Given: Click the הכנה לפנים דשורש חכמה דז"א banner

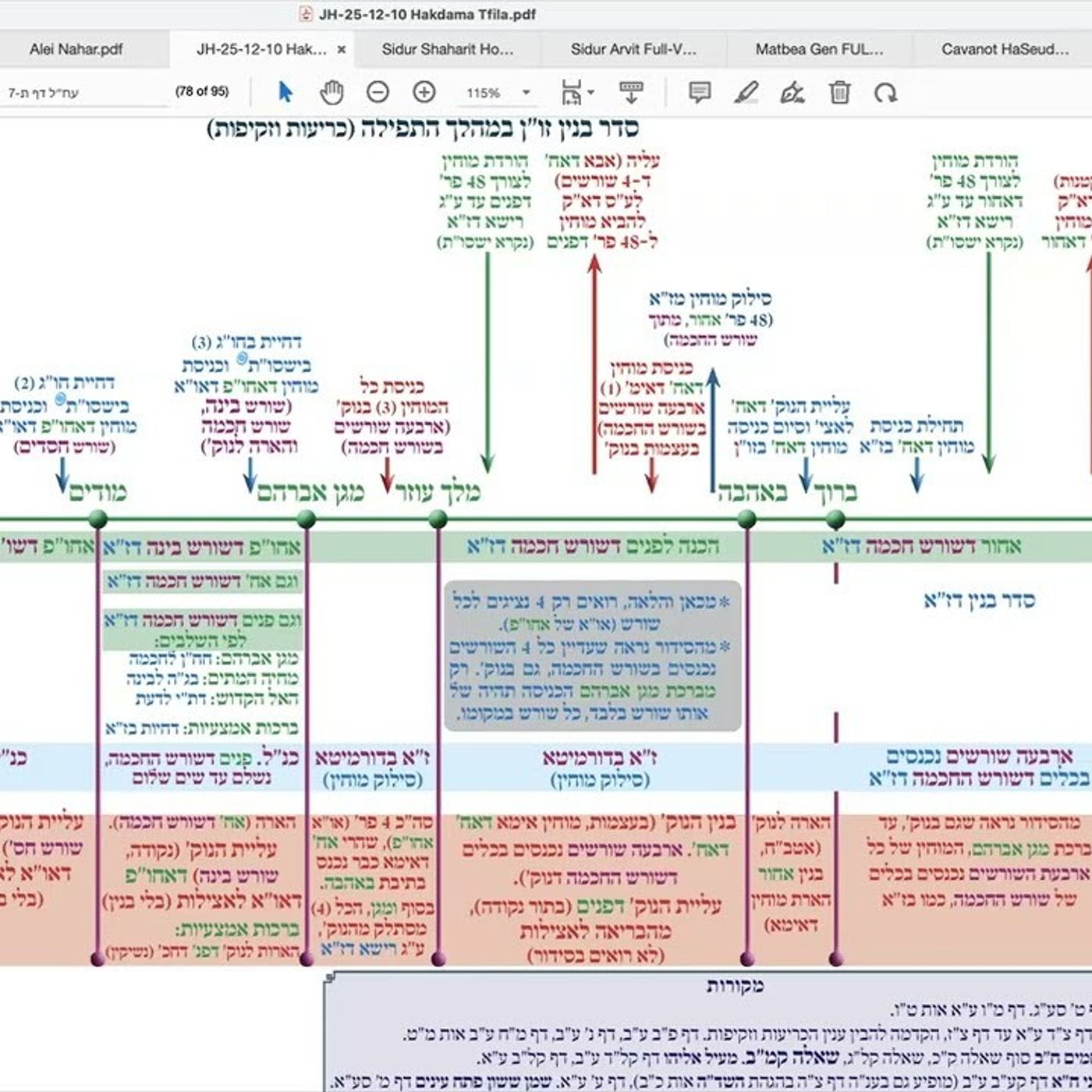Looking at the screenshot, I should click(x=593, y=546).
